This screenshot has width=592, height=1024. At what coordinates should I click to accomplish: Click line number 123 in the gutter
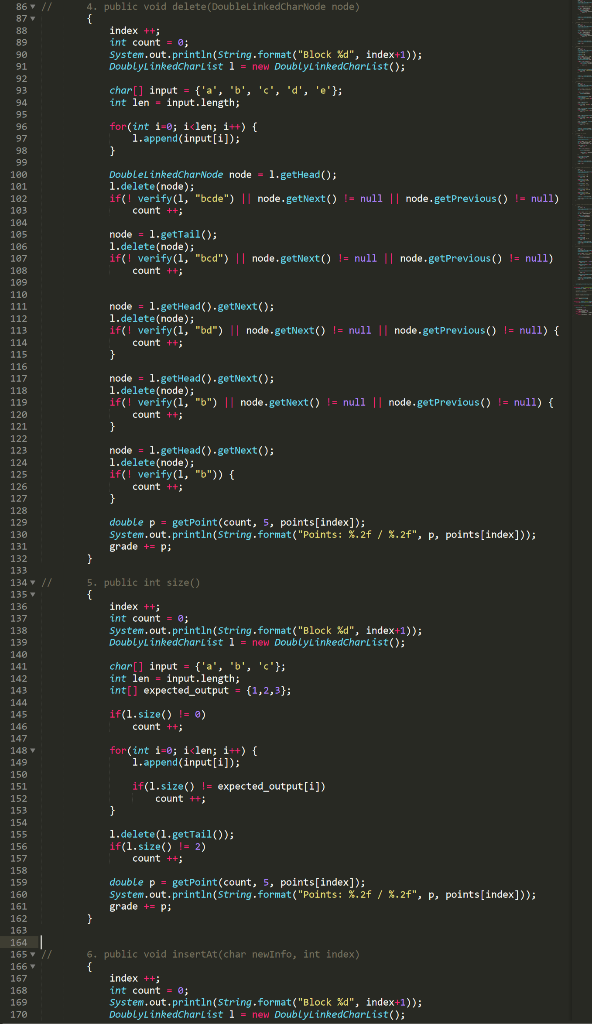point(19,451)
